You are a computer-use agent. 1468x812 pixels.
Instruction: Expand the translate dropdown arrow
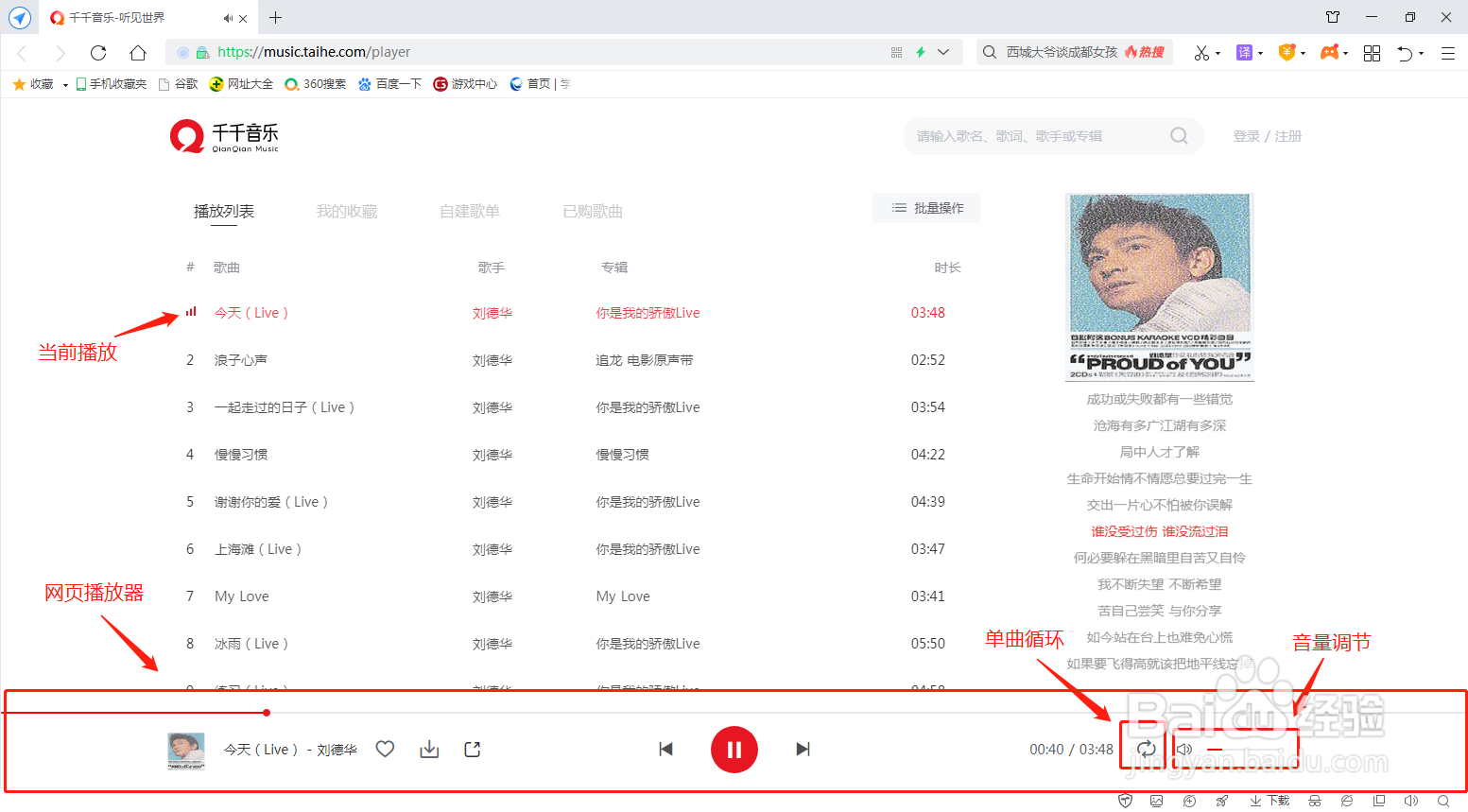[x=1261, y=54]
